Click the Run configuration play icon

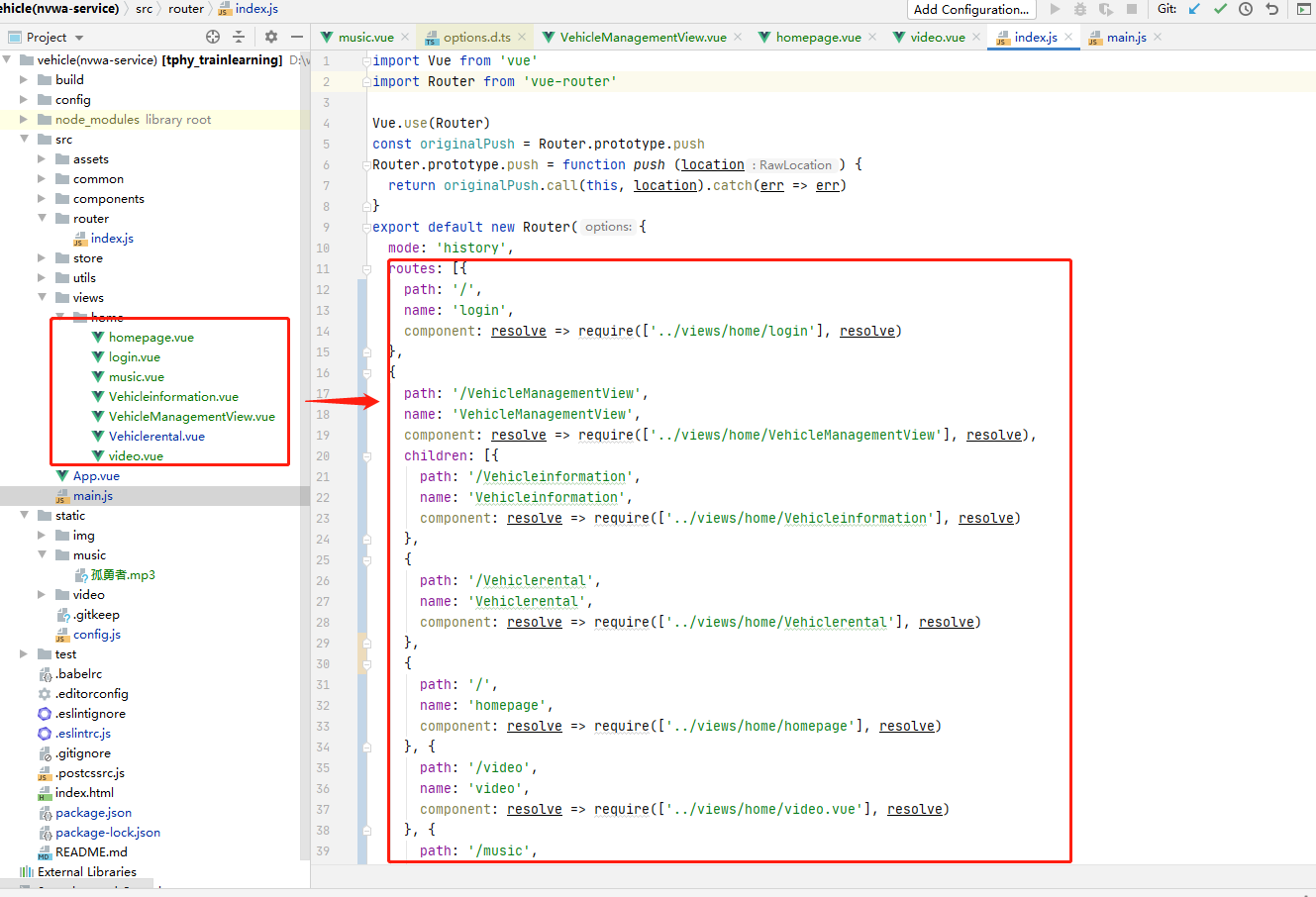click(1055, 9)
